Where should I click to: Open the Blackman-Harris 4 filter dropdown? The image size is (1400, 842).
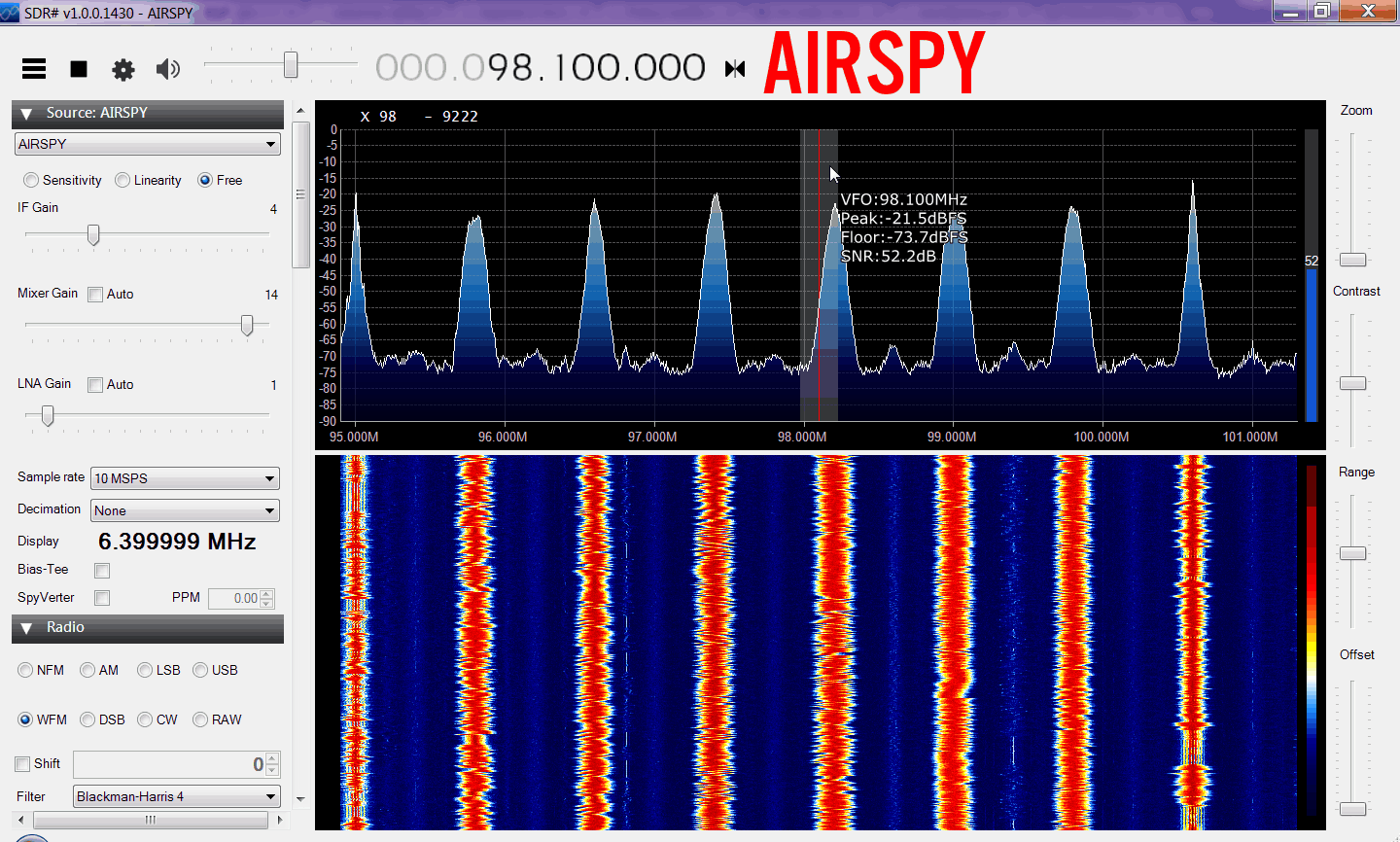[x=177, y=796]
